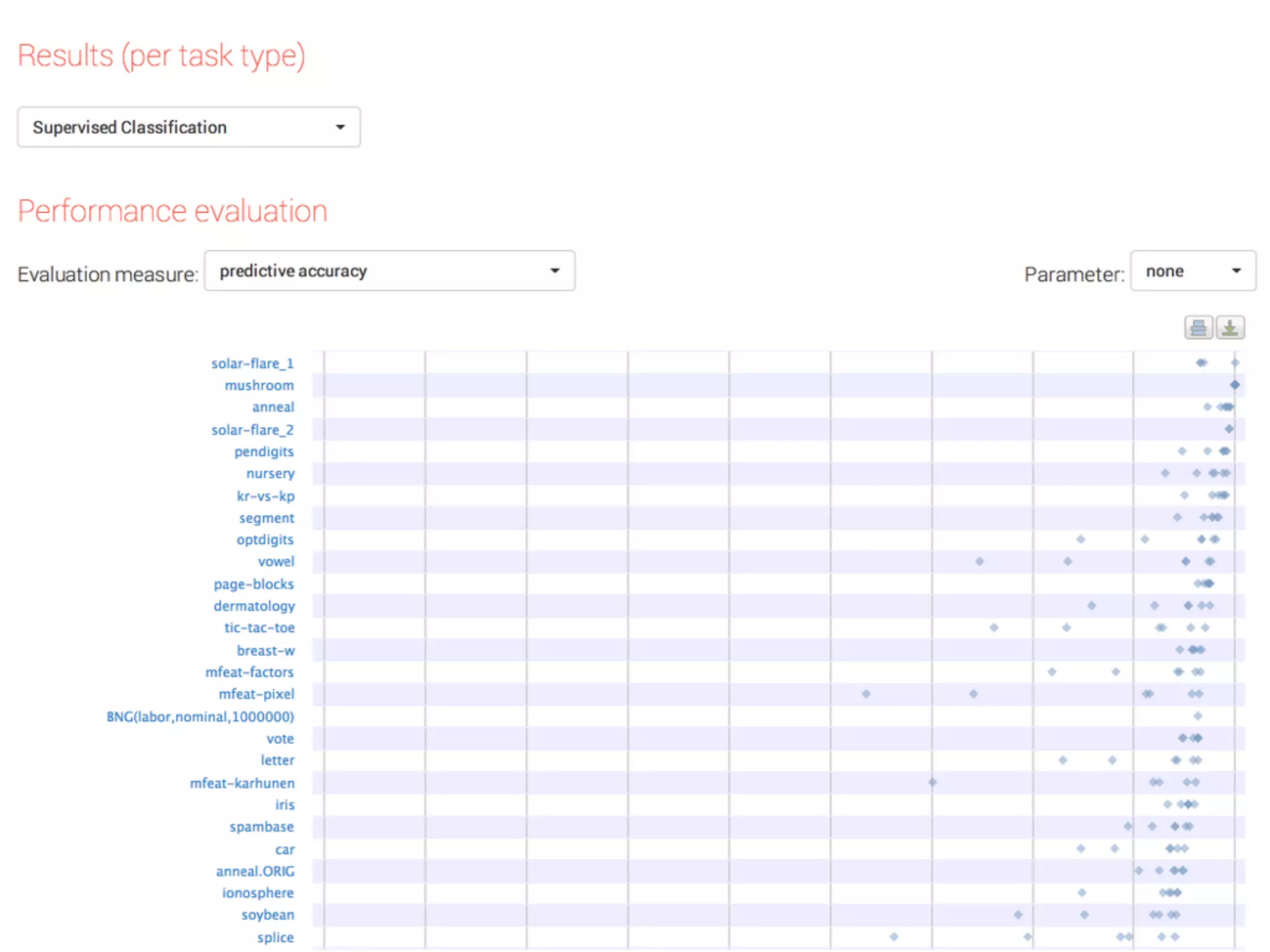Click the solar-flare_1 dataset label
The width and height of the screenshot is (1270, 952).
252,363
